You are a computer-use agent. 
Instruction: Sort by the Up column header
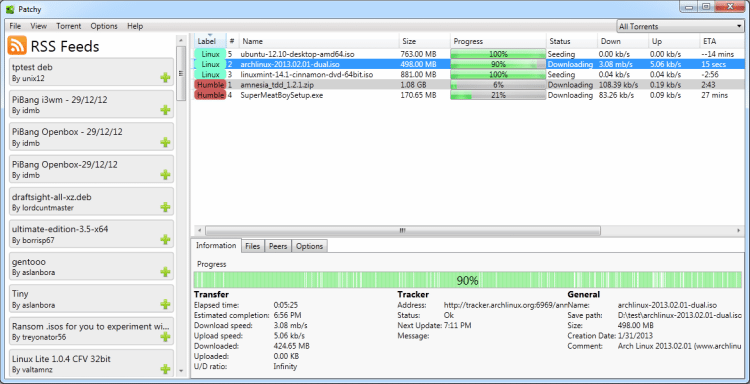click(674, 41)
